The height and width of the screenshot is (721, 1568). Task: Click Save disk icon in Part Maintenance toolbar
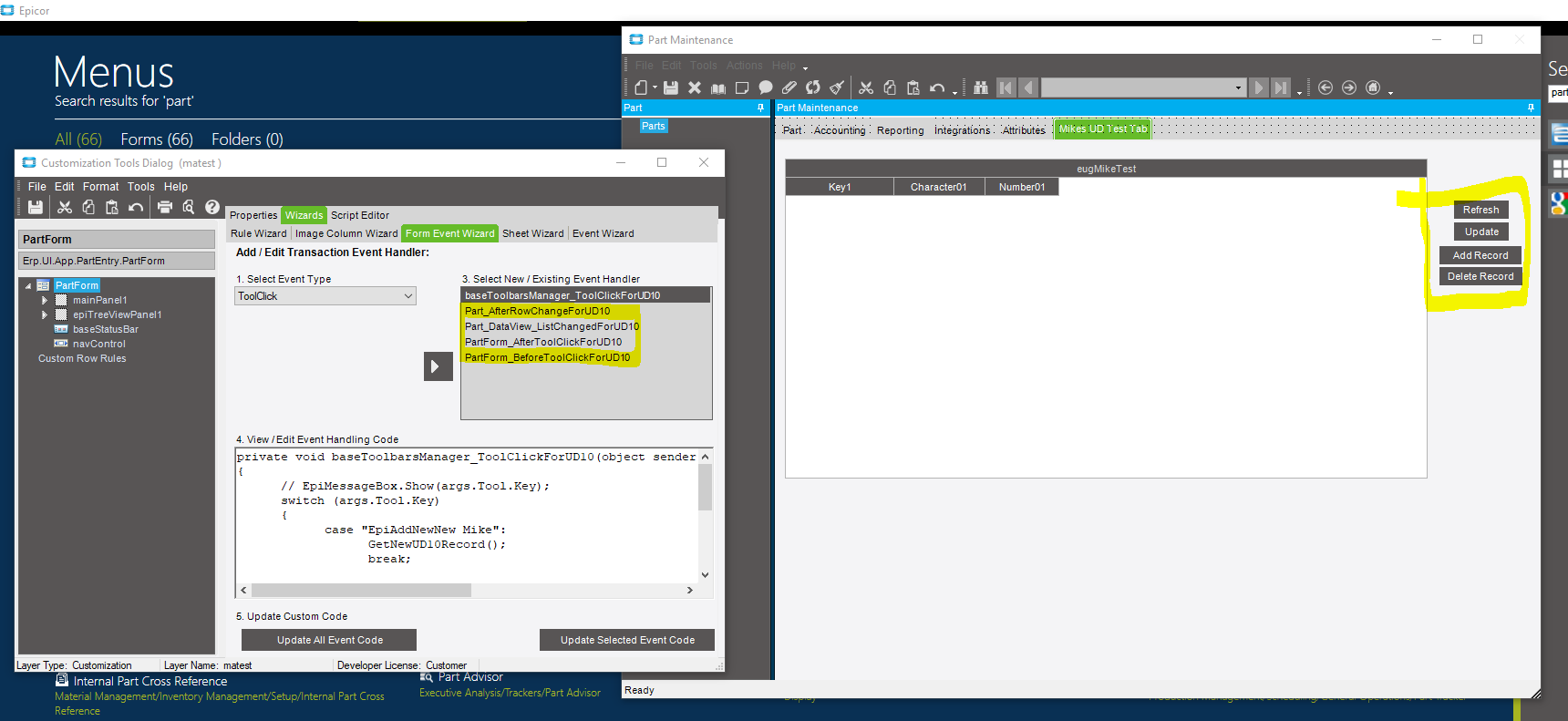tap(671, 88)
